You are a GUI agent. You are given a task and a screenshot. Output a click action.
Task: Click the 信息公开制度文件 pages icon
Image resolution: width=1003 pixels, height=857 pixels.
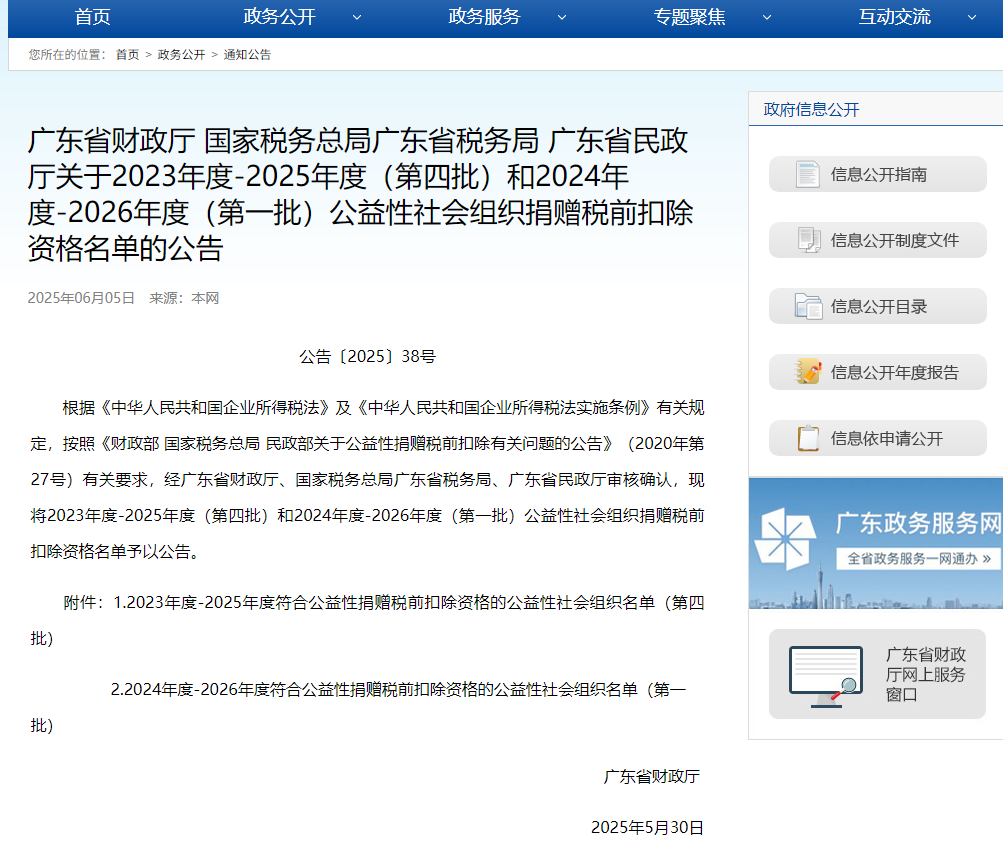point(807,240)
